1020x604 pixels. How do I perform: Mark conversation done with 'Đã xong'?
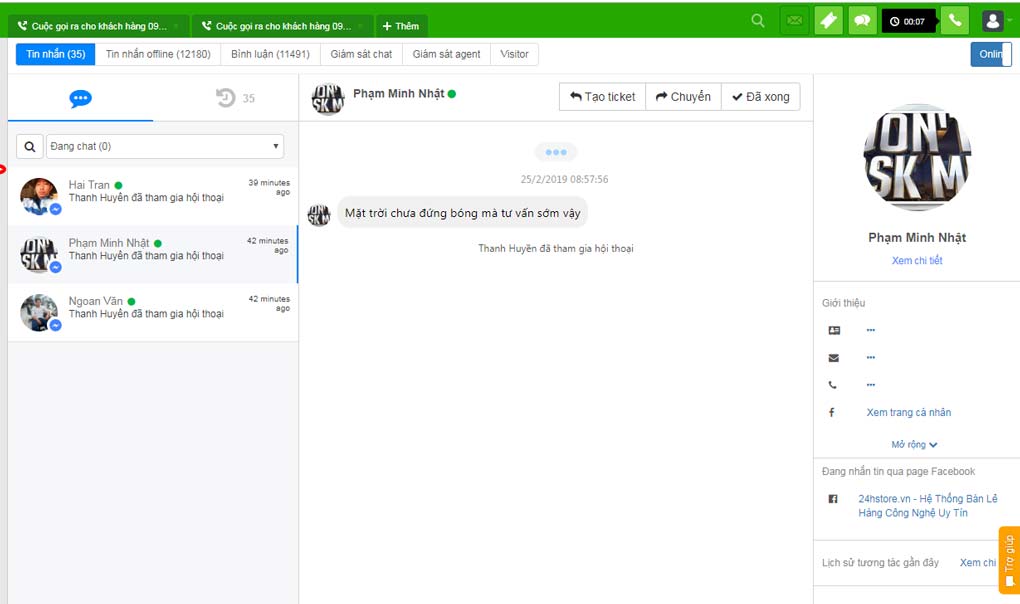click(760, 97)
